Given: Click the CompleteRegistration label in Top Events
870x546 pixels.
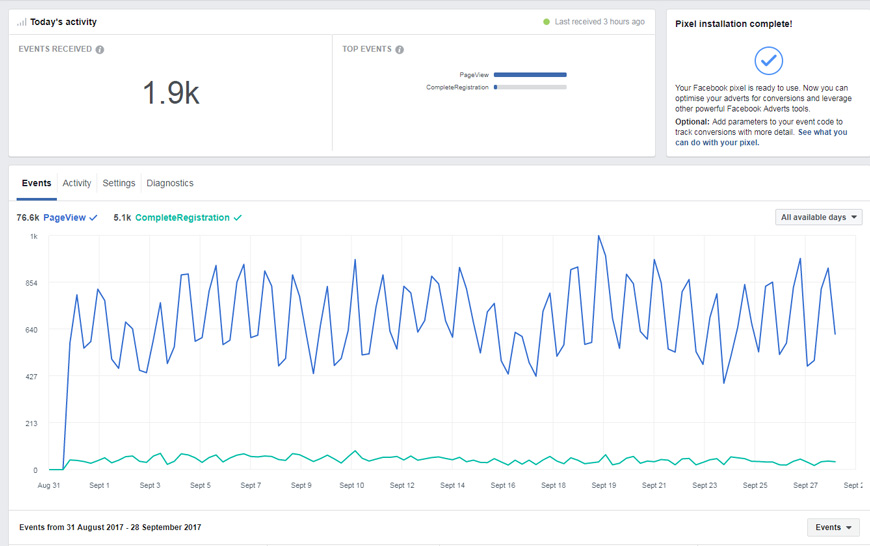Looking at the screenshot, I should 457,87.
